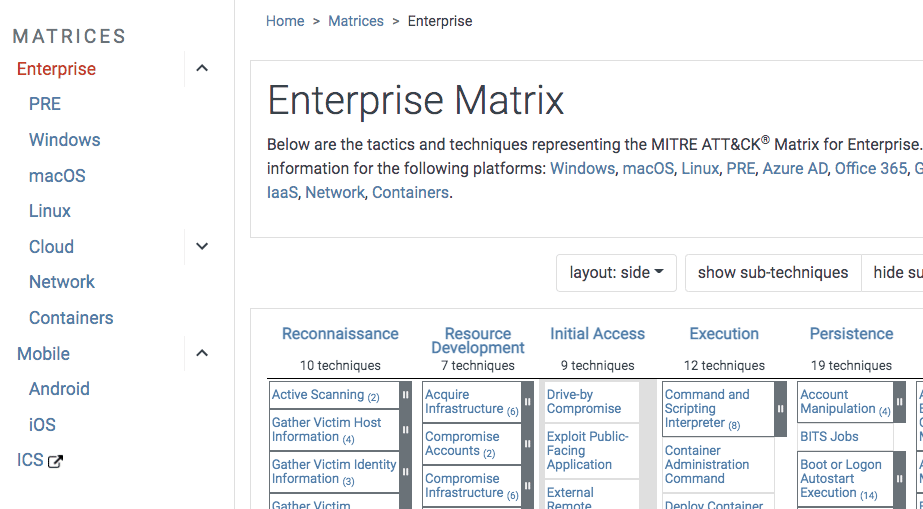The width and height of the screenshot is (923, 509).
Task: Expand Account Manipulation sub-techniques handle
Action: tap(899, 402)
